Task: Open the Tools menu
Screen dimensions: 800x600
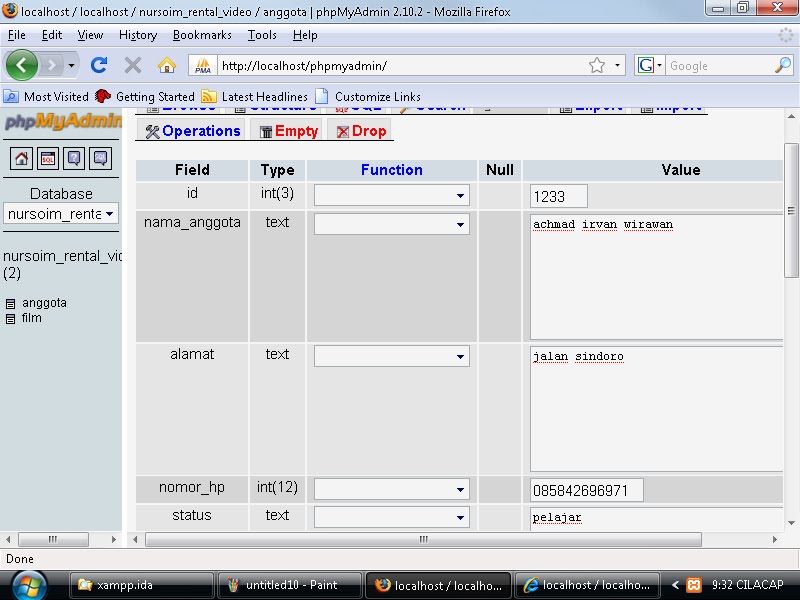Action: 262,35
